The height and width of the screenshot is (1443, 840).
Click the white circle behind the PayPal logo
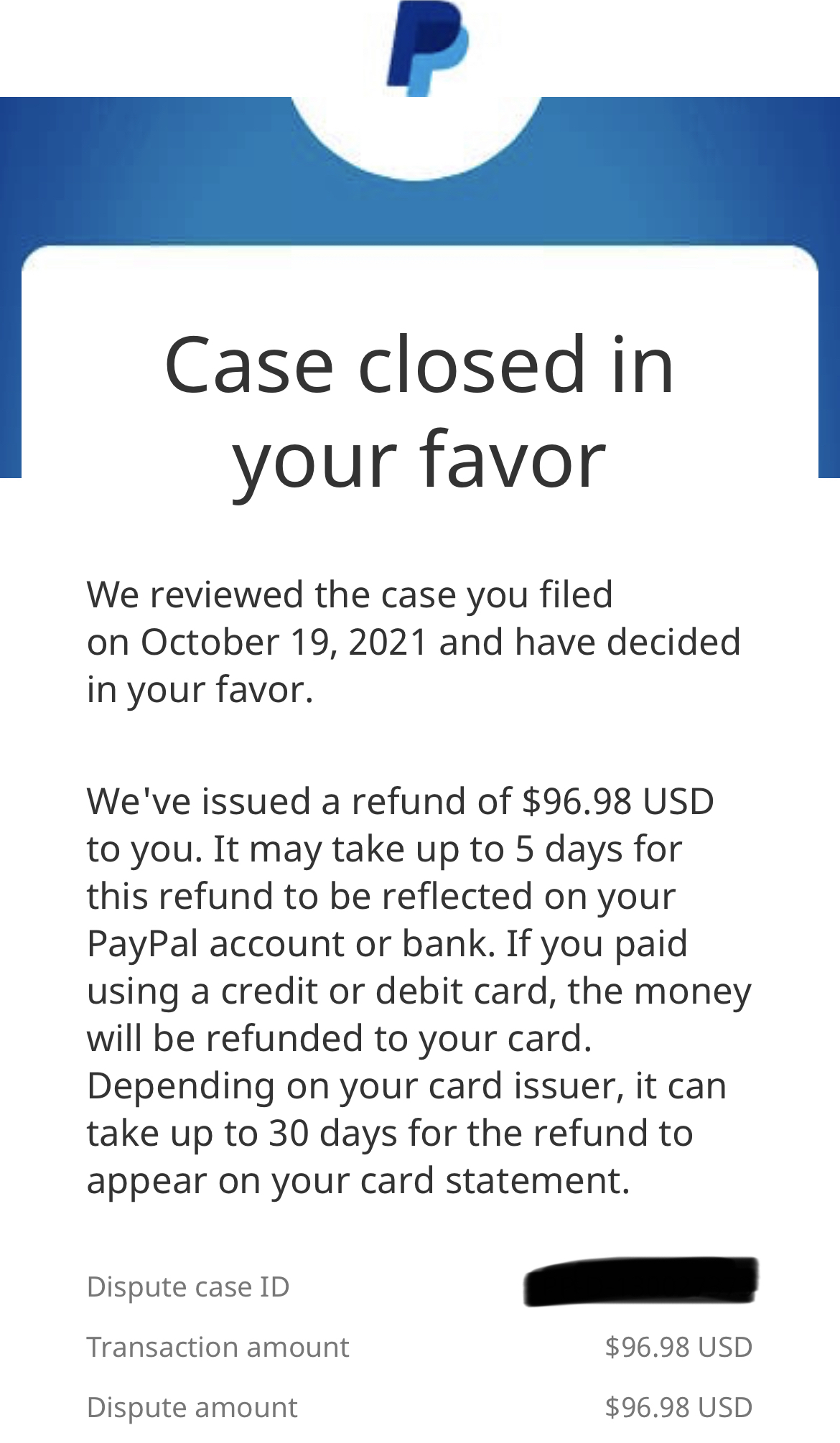point(416,144)
